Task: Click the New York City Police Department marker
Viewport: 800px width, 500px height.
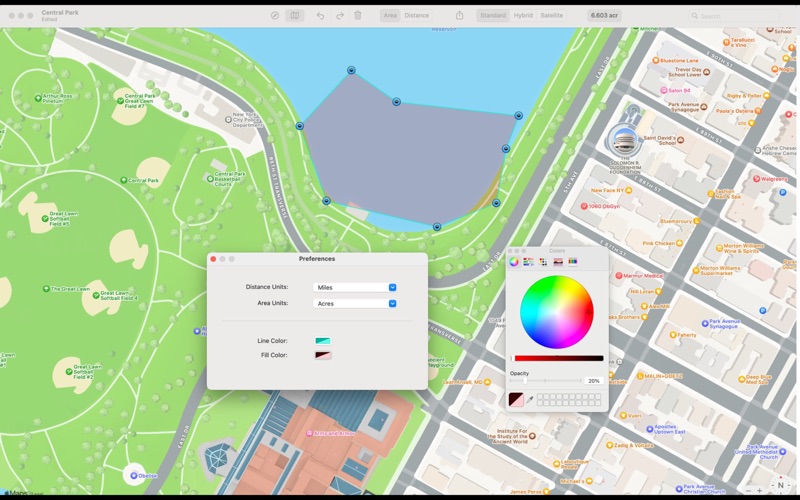Action: (x=228, y=119)
